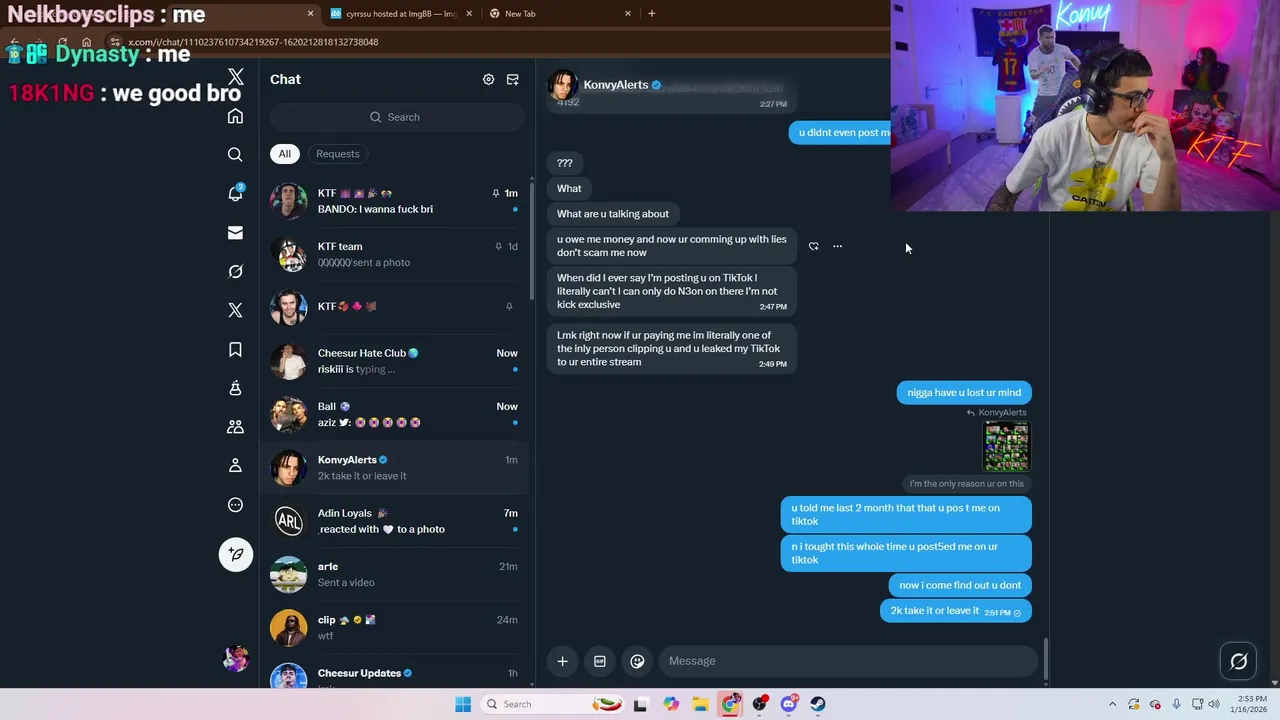The width and height of the screenshot is (1280, 720).
Task: Open Bookmarks in the left sidebar
Action: pos(235,349)
